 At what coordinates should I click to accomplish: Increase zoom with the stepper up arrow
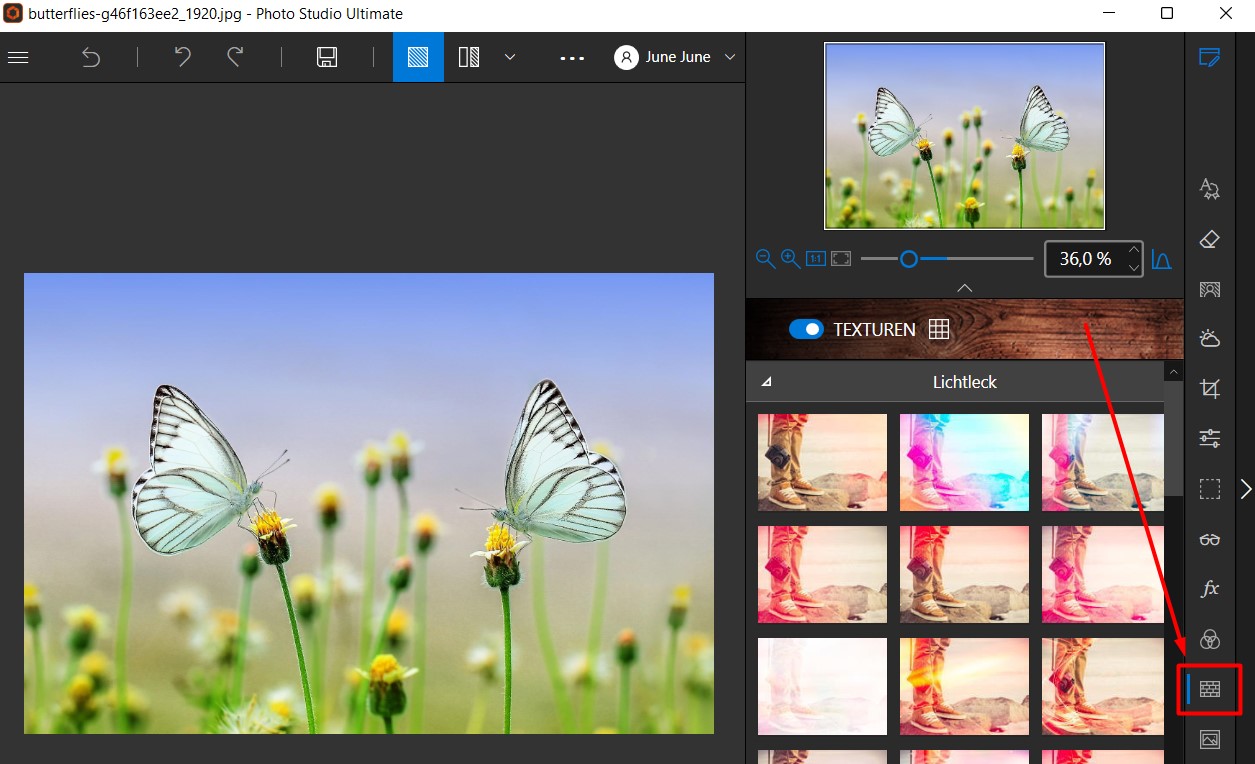pos(1133,250)
